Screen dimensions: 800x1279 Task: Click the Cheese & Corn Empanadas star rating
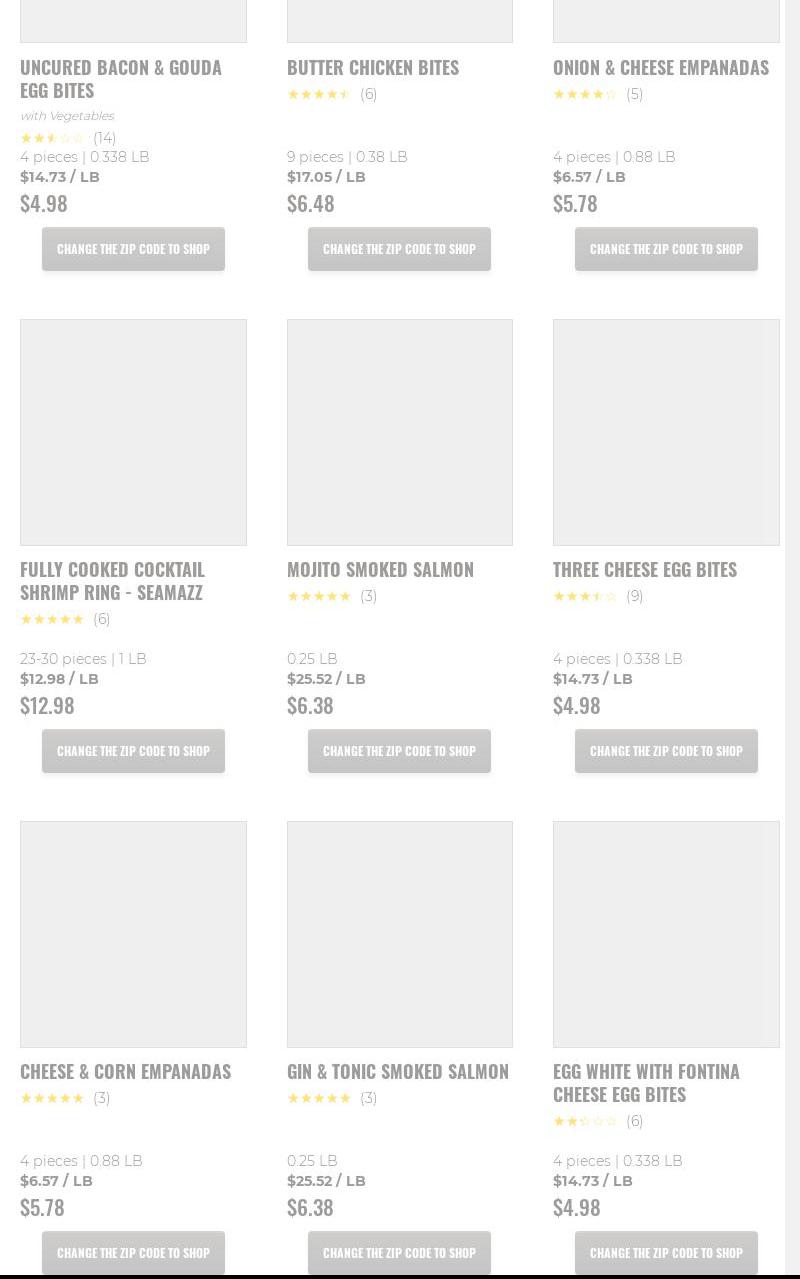point(52,1098)
